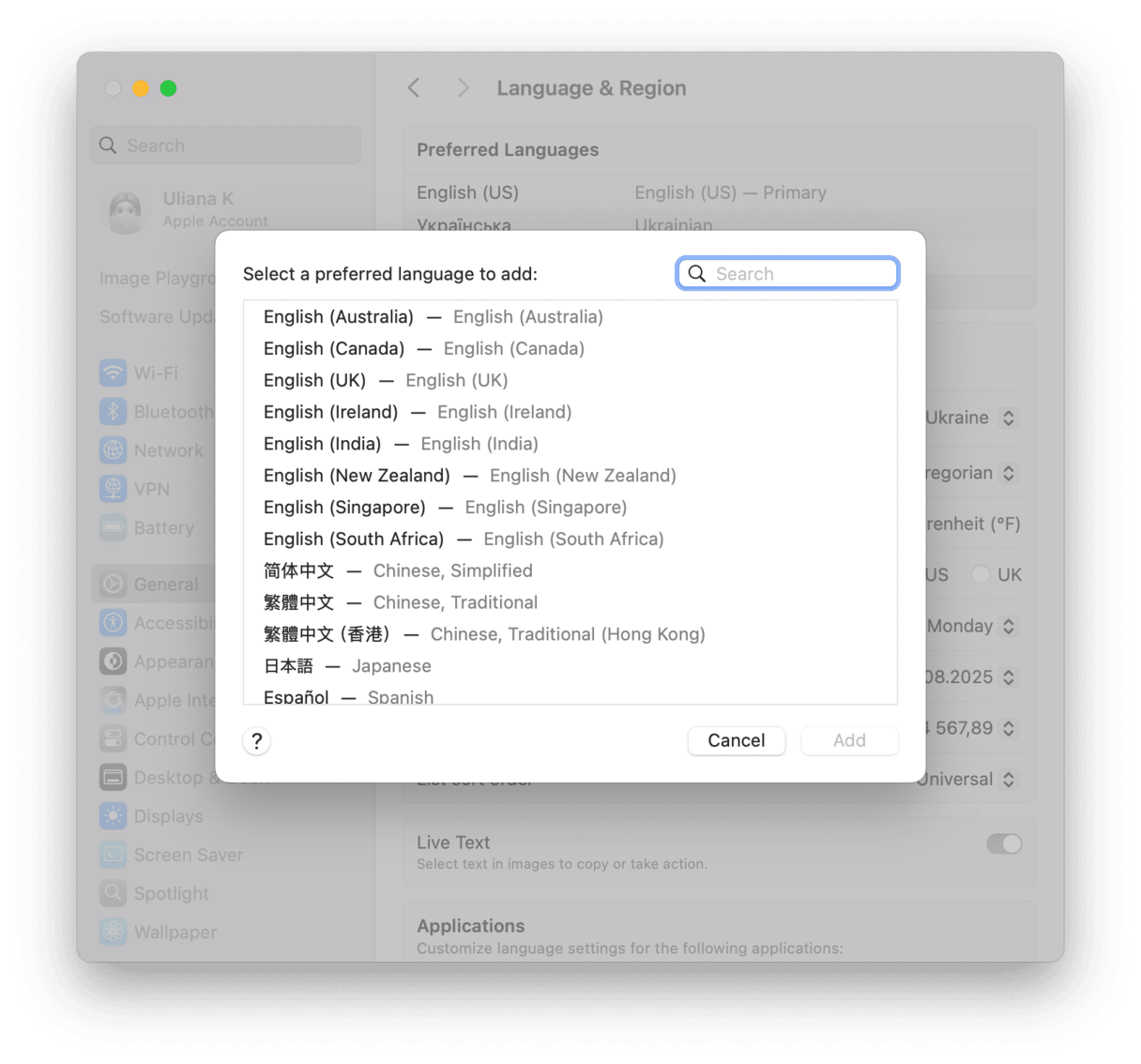This screenshot has width=1141, height=1064.
Task: Select English (New Zealand) from the list
Action: [570, 476]
